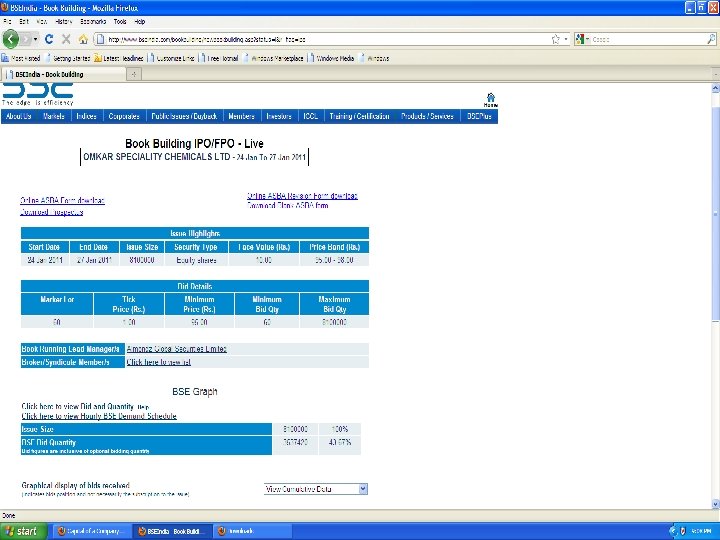Bookmark this page with the star icon
Viewport: 720px width, 540px height.
point(556,39)
